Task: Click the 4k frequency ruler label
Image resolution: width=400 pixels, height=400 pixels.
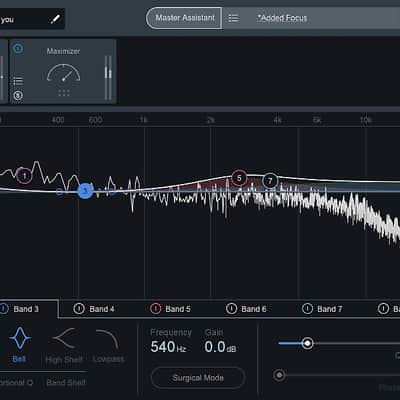Action: pos(277,120)
